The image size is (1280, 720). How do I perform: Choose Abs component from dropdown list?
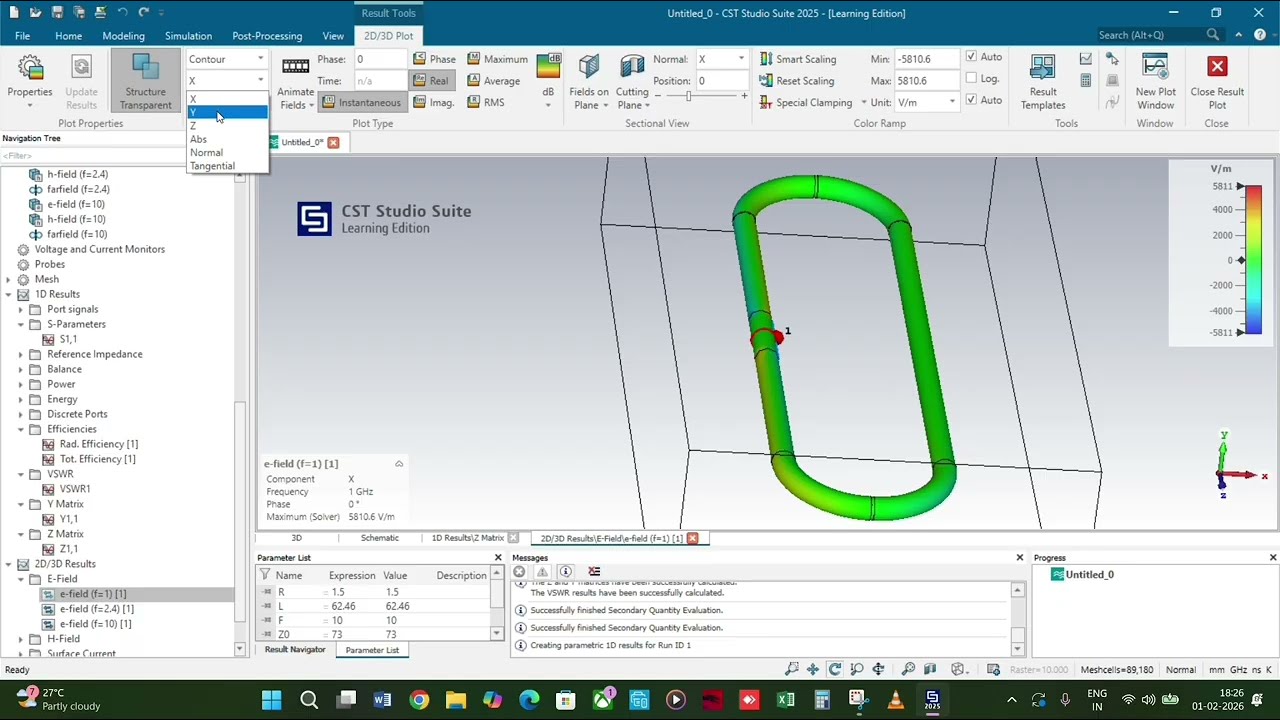coord(227,139)
